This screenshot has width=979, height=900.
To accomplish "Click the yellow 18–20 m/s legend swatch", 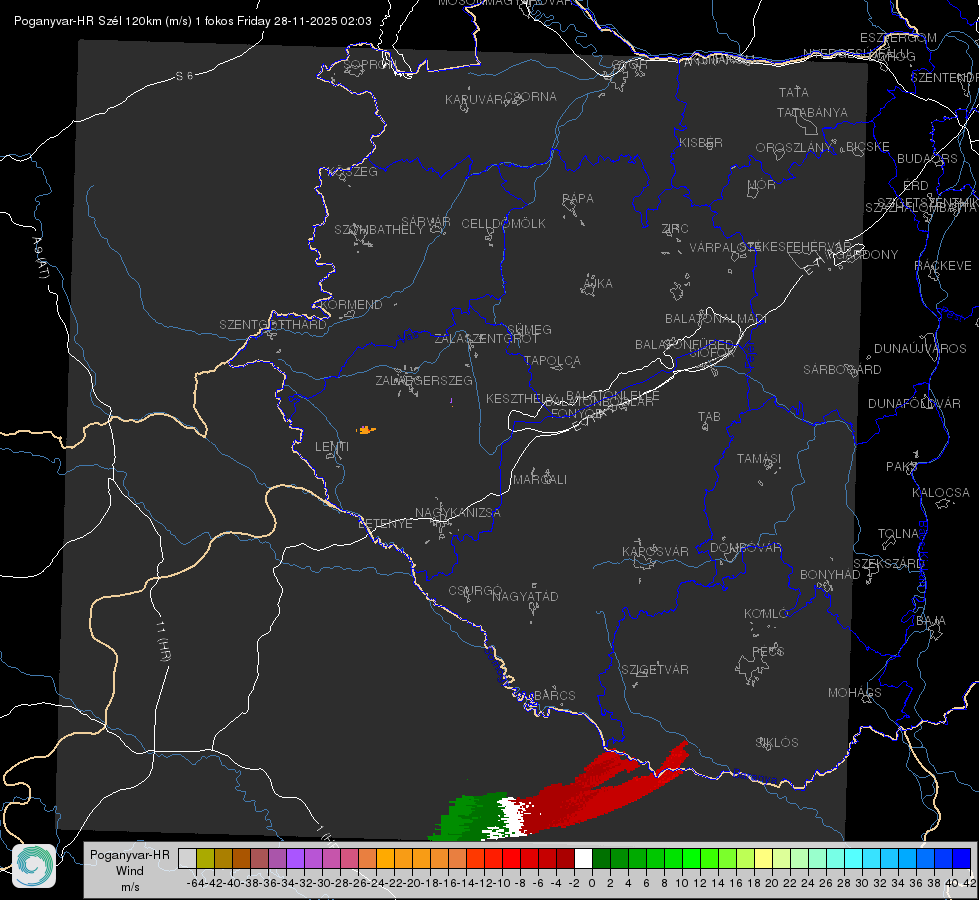I will click(x=764, y=858).
